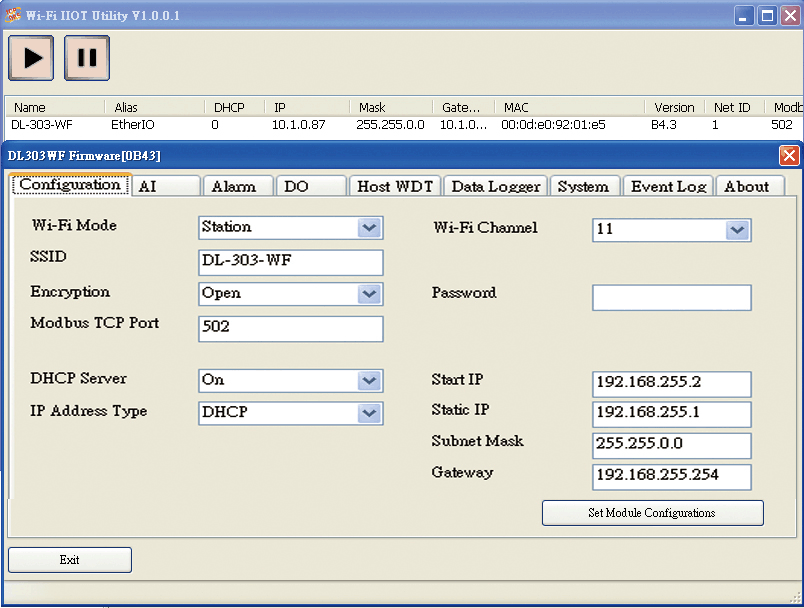Click Set Module Configurations button
804x608 pixels.
(x=653, y=513)
